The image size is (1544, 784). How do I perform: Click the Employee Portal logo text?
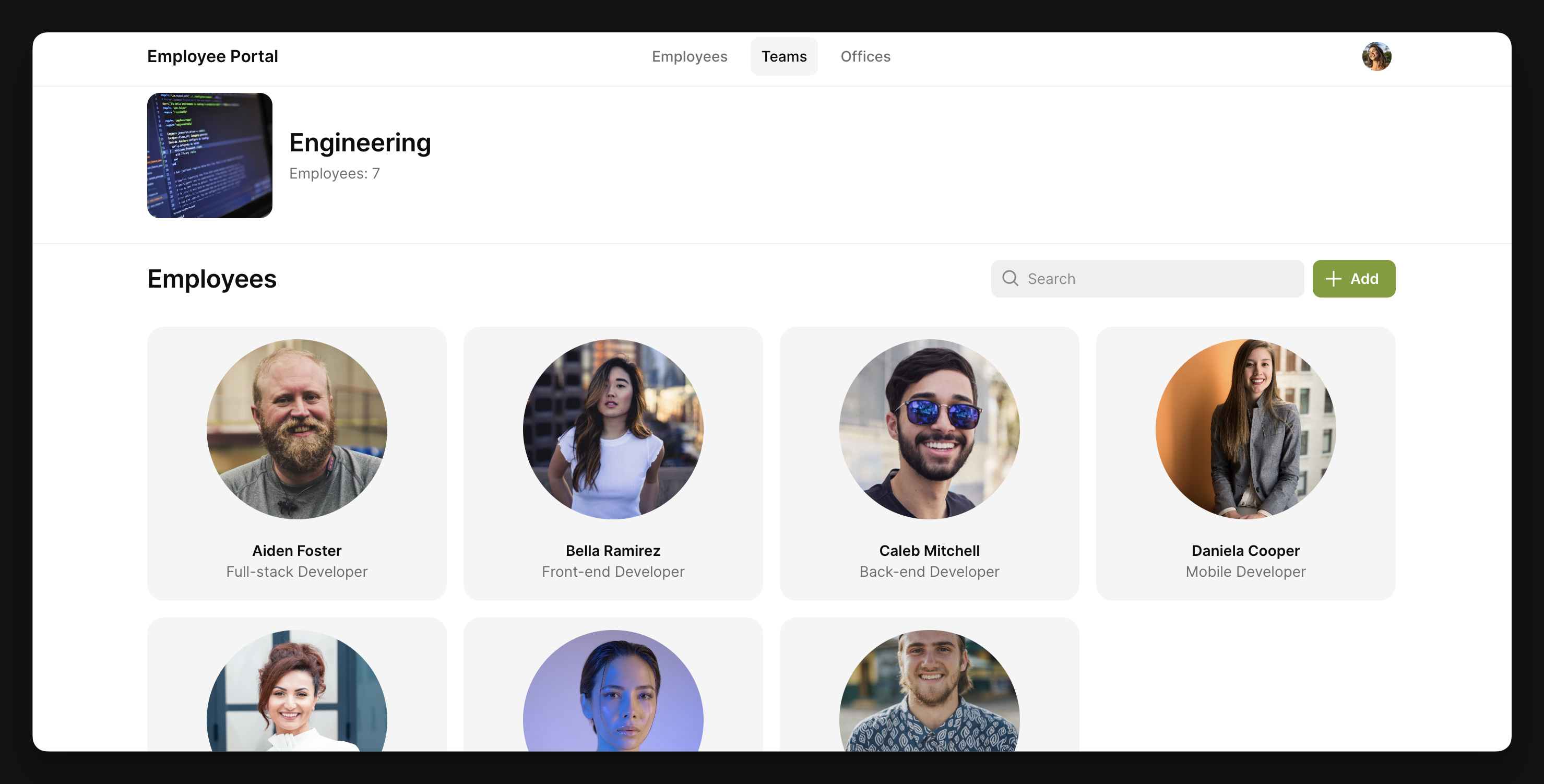(212, 56)
